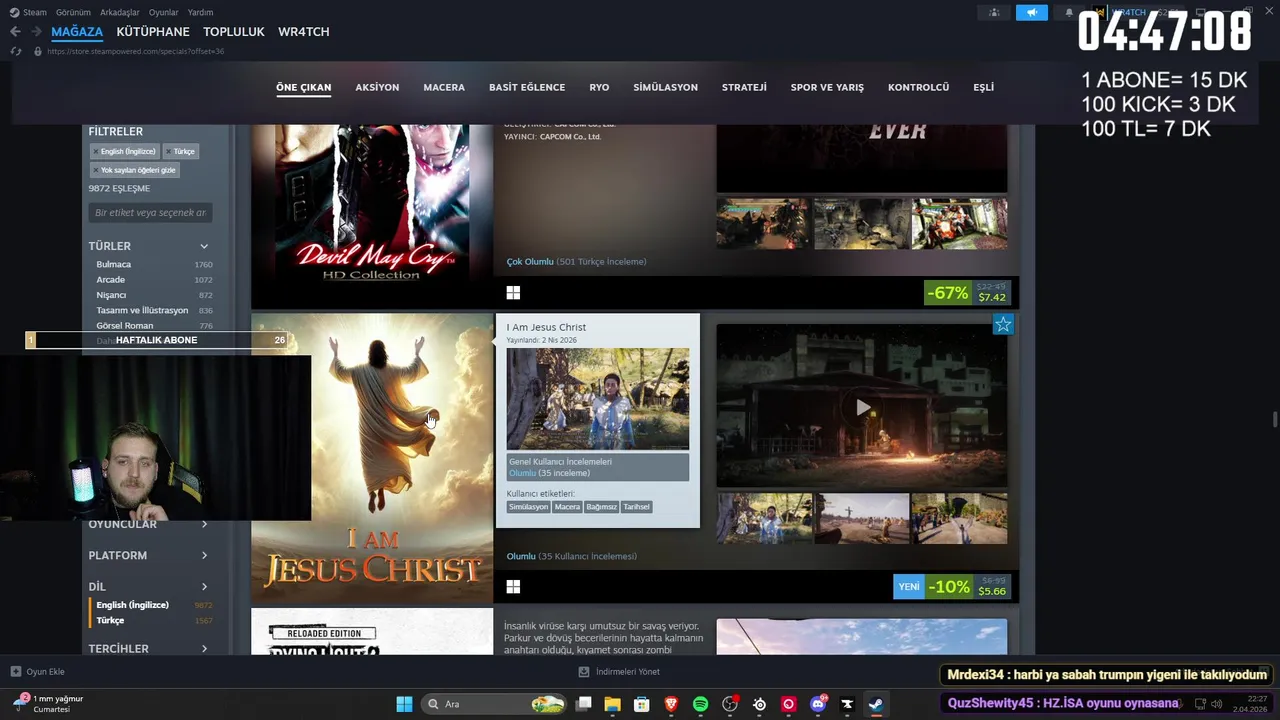Toggle English (İngilizce) under Dil
Image resolution: width=1280 pixels, height=720 pixels.
(132, 605)
